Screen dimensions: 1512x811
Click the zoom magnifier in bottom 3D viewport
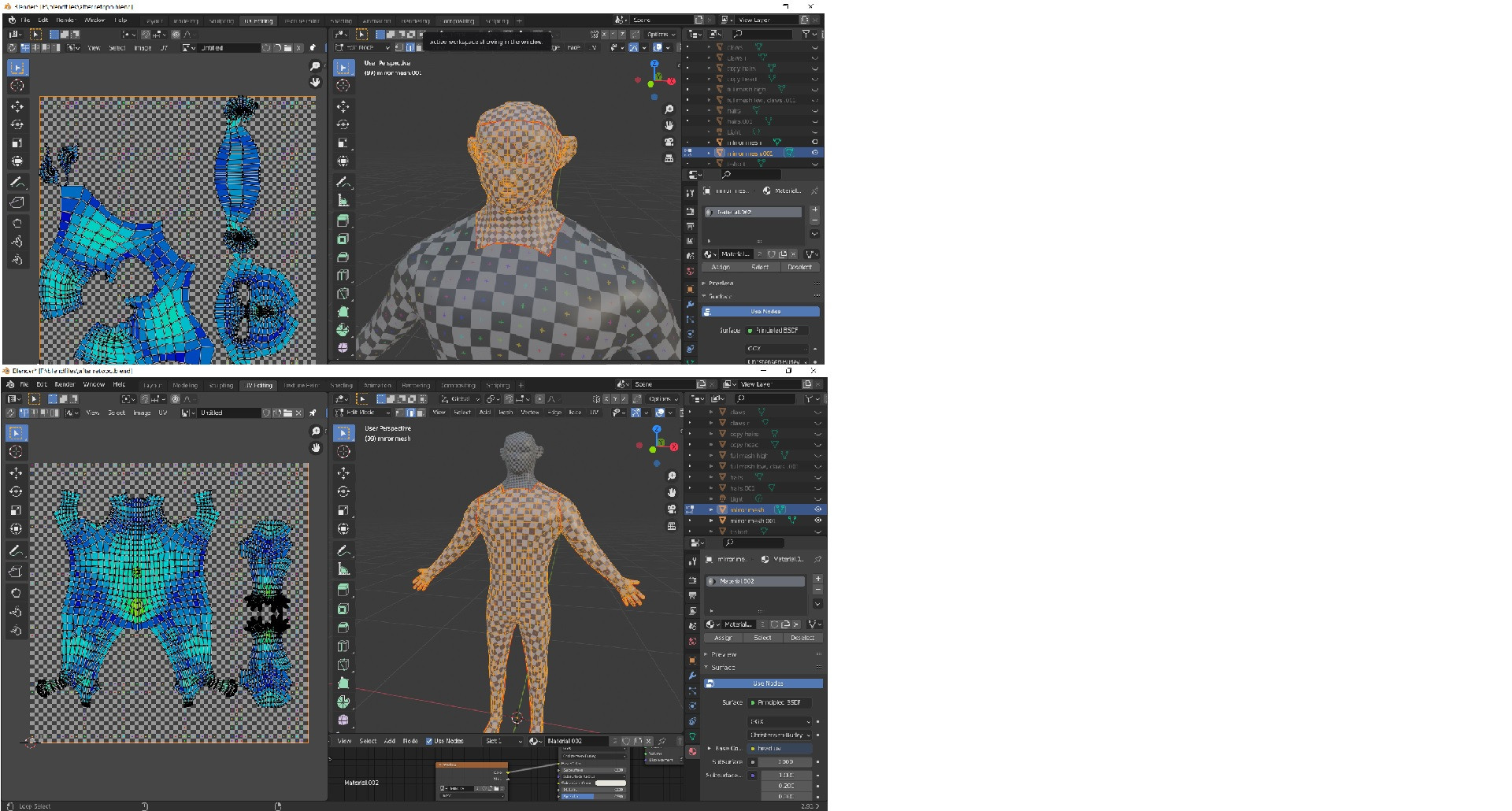tap(672, 476)
